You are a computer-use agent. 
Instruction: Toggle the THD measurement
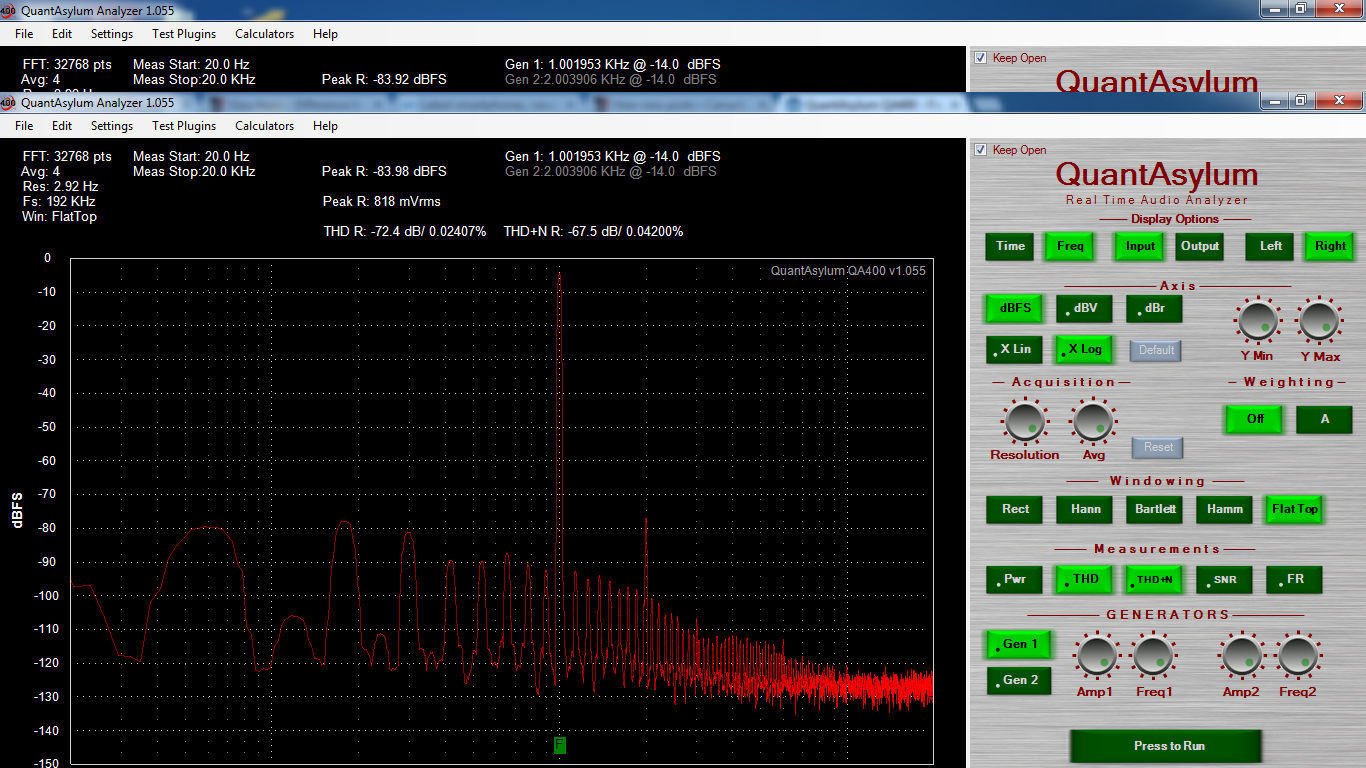coord(1084,579)
